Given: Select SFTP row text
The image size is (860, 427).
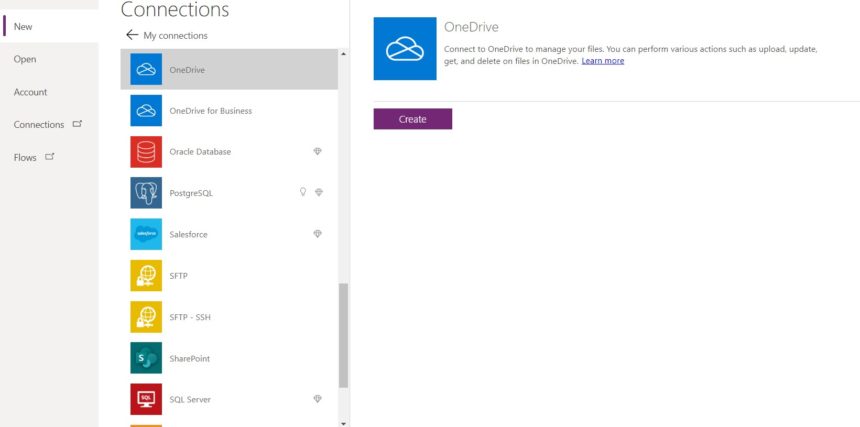Looking at the screenshot, I should click(179, 276).
